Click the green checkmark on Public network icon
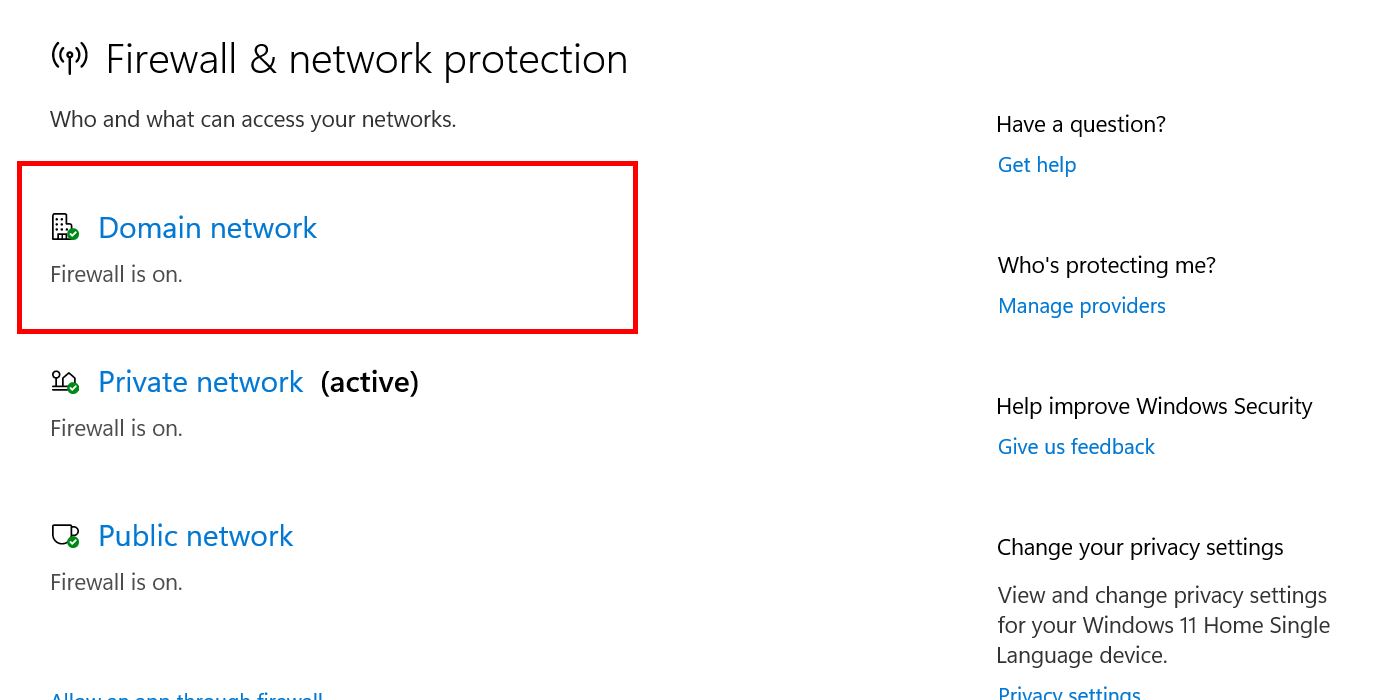 tap(74, 542)
